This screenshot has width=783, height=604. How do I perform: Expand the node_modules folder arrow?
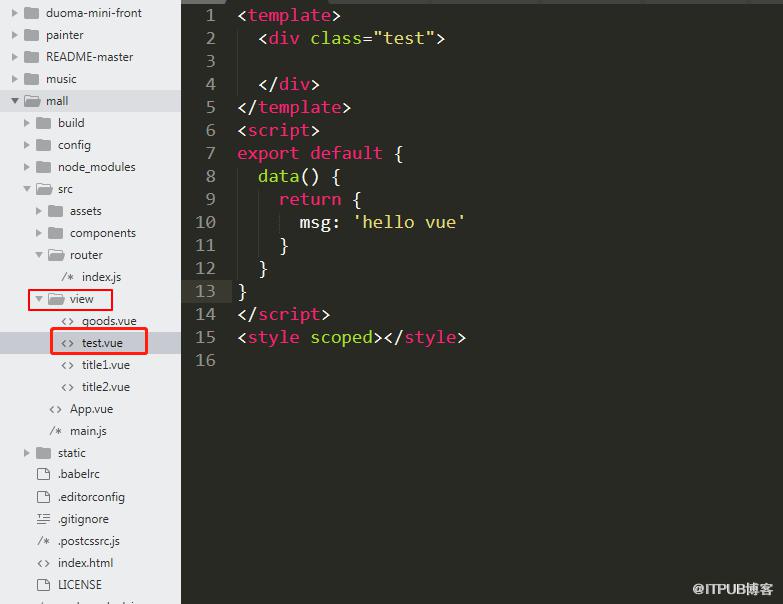pyautogui.click(x=26, y=167)
